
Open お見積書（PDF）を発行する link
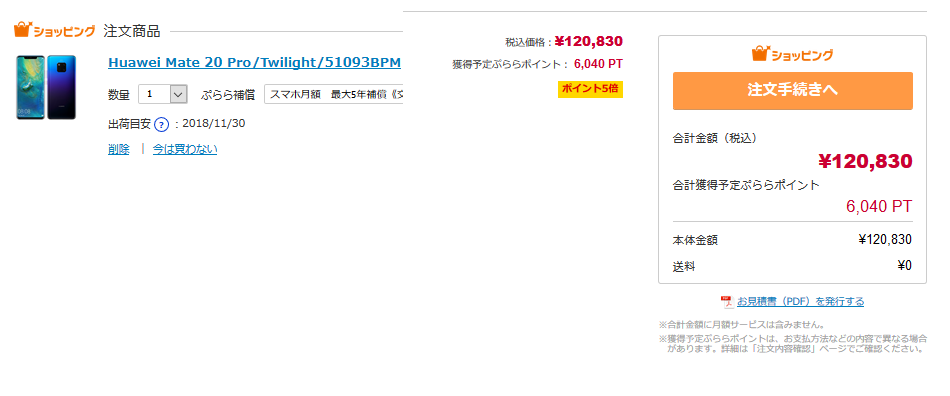(800, 302)
